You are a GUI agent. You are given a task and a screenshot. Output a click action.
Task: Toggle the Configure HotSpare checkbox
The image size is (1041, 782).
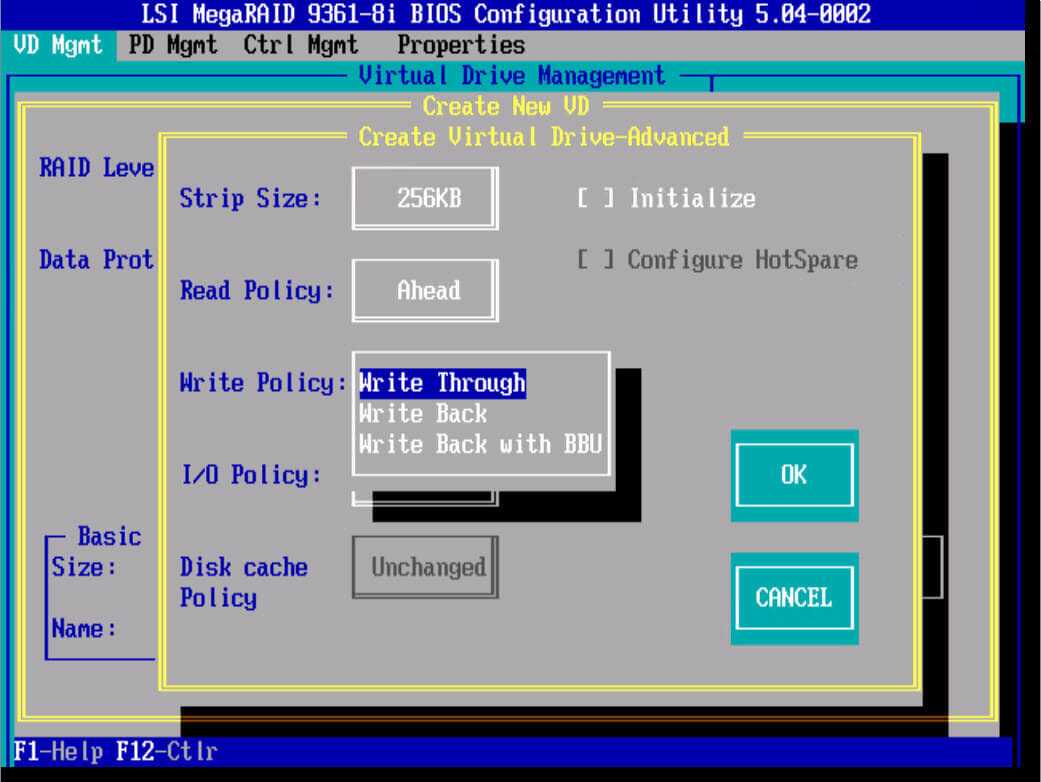(x=594, y=260)
